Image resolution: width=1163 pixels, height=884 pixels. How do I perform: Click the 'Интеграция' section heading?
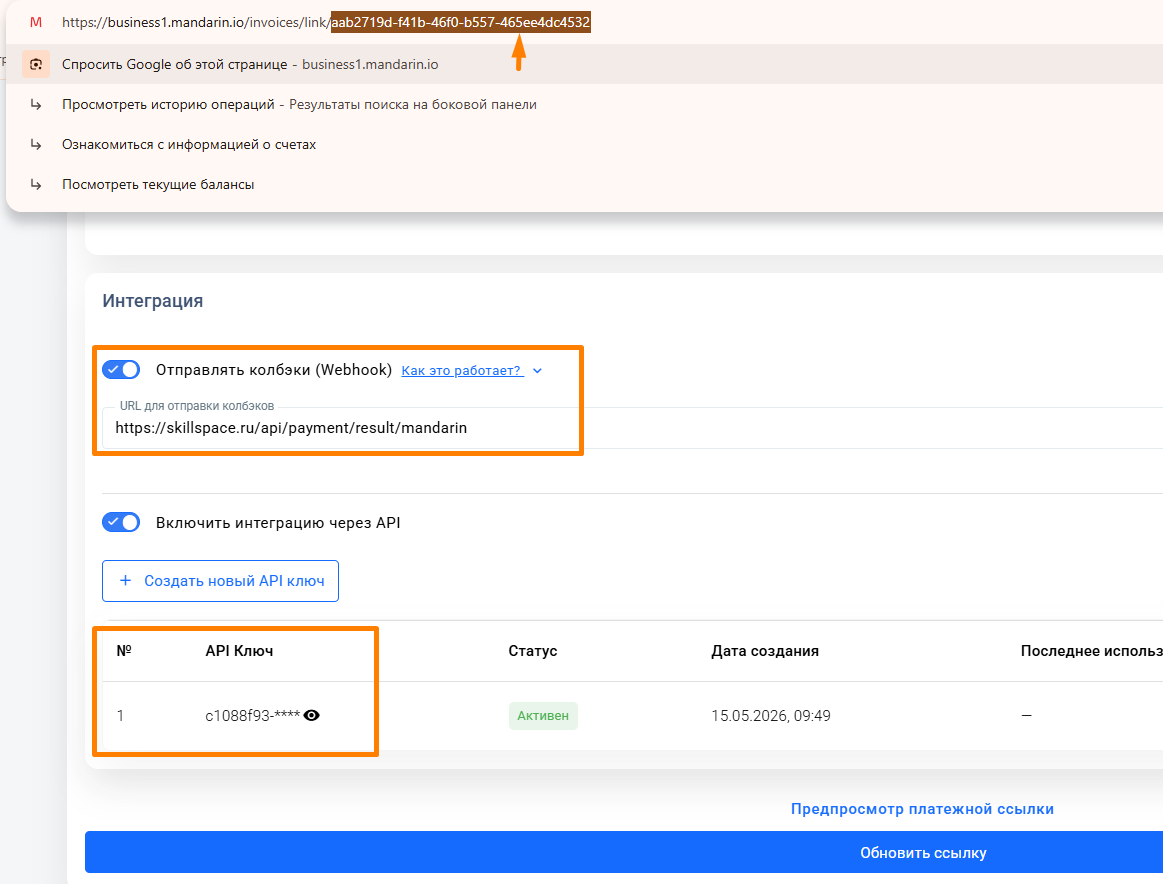153,301
